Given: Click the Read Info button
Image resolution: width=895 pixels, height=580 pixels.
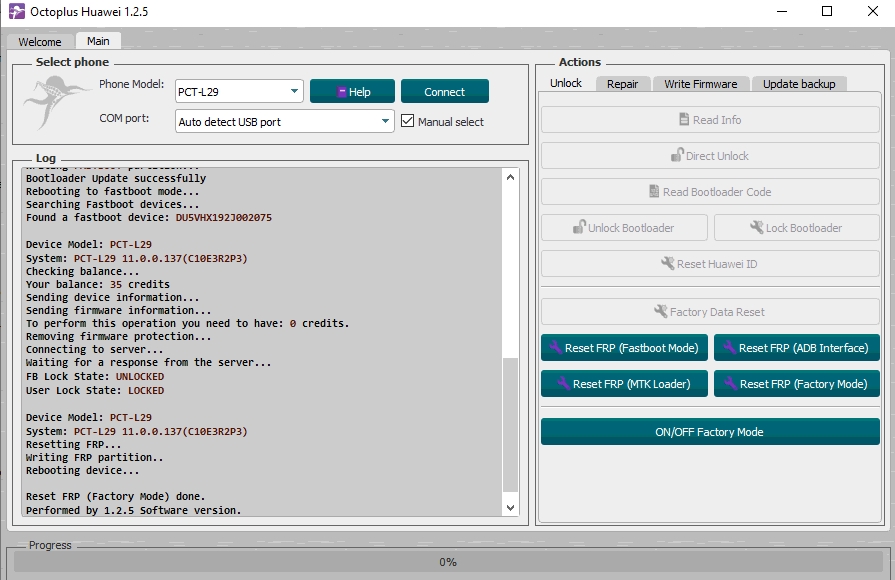Looking at the screenshot, I should tap(710, 120).
